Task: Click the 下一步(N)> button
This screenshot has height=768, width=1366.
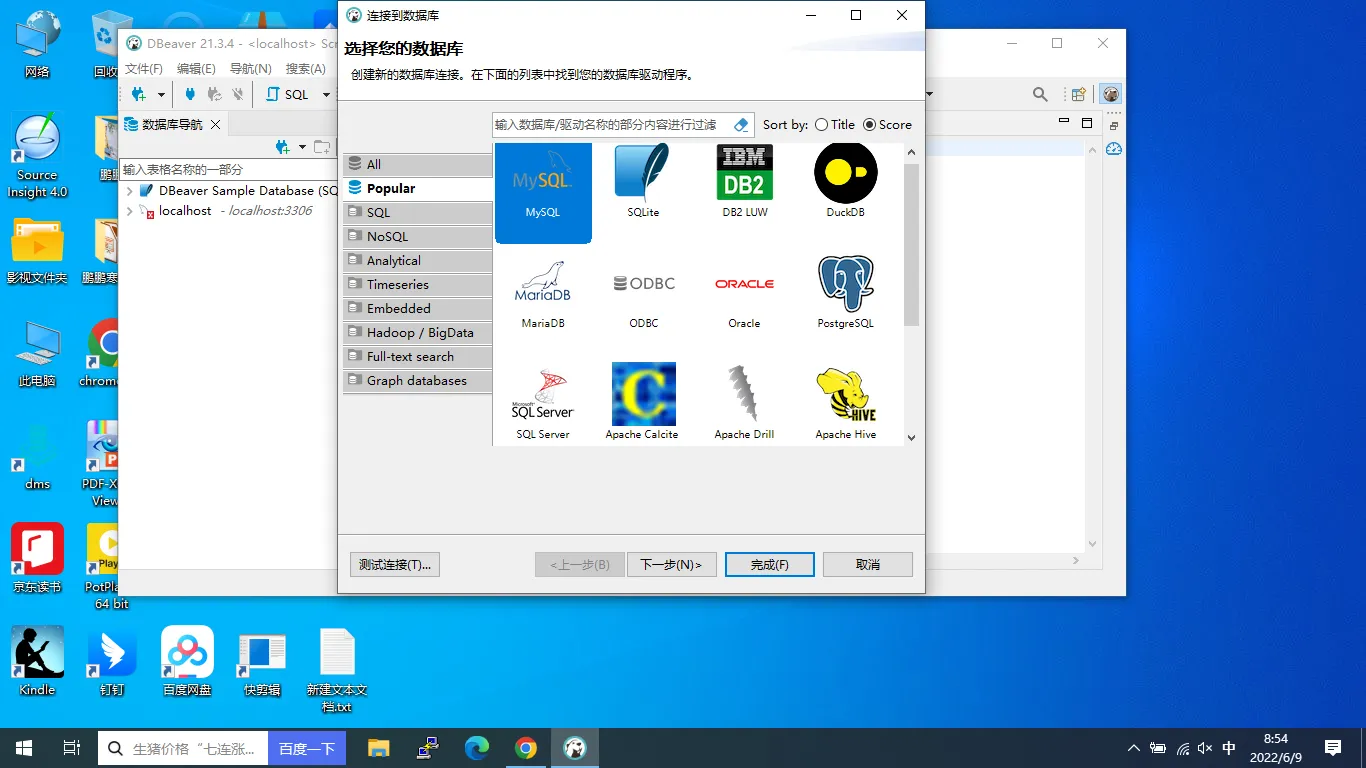Action: pos(671,565)
